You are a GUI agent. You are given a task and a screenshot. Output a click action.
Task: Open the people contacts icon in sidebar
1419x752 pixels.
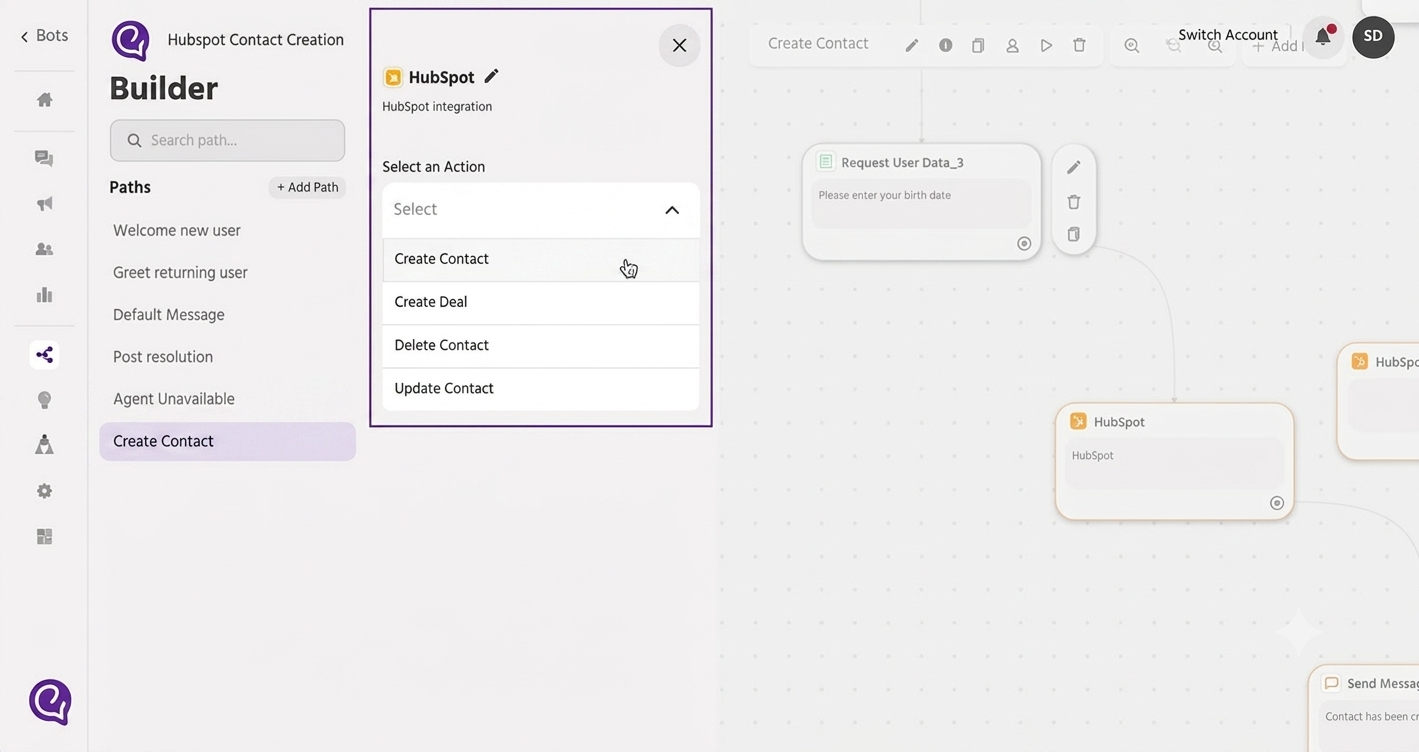point(44,249)
